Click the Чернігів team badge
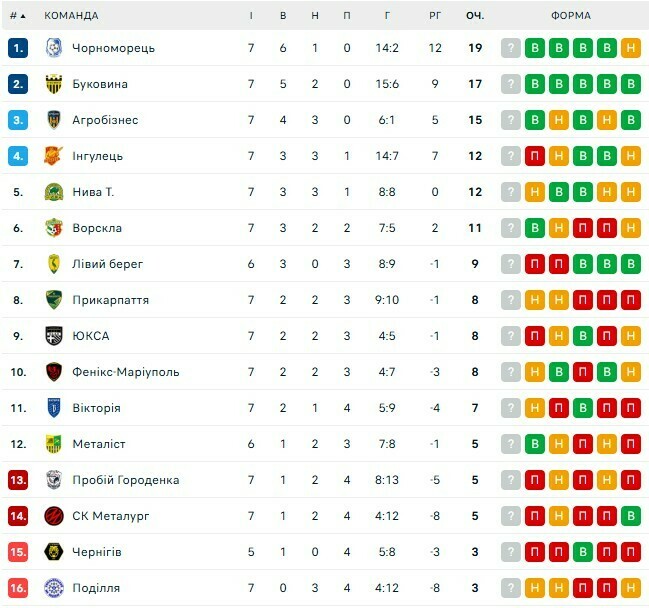 pos(54,552)
